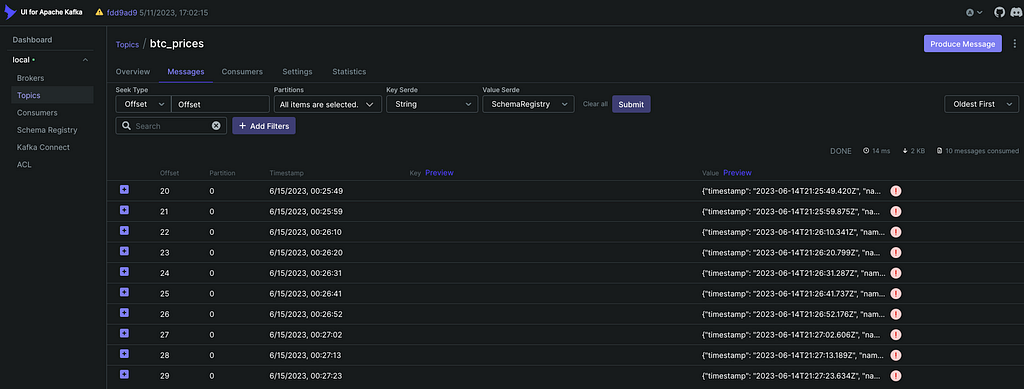Click timestamp 6/15/2023, 00:27:02
Image resolution: width=1024 pixels, height=389 pixels.
(x=306, y=335)
